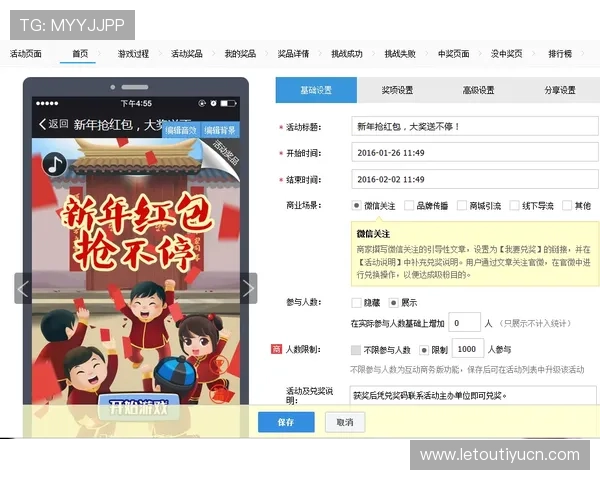Select the 品牌传播 scenario option
The image size is (600, 480).
pyautogui.click(x=409, y=206)
